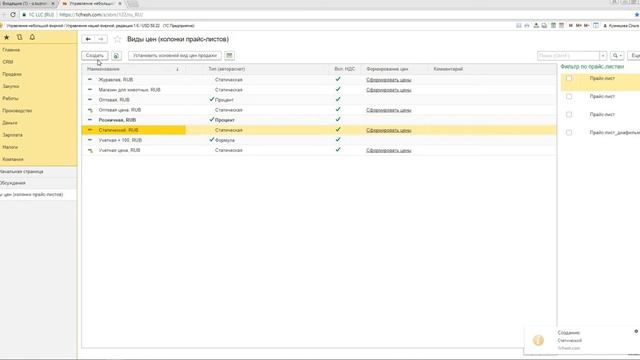Switch to the Начальная страница panel item
The image size is (640, 360).
(x=38, y=172)
